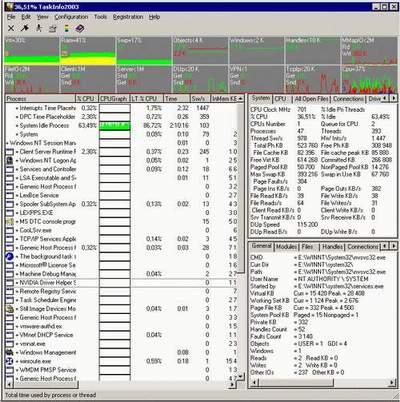Open the Tools menu

click(x=100, y=17)
